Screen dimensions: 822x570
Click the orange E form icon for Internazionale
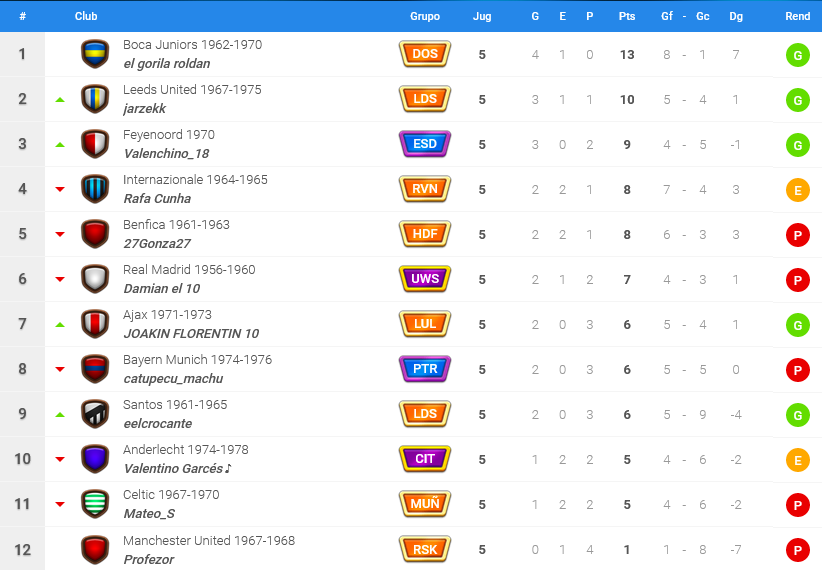click(x=797, y=190)
